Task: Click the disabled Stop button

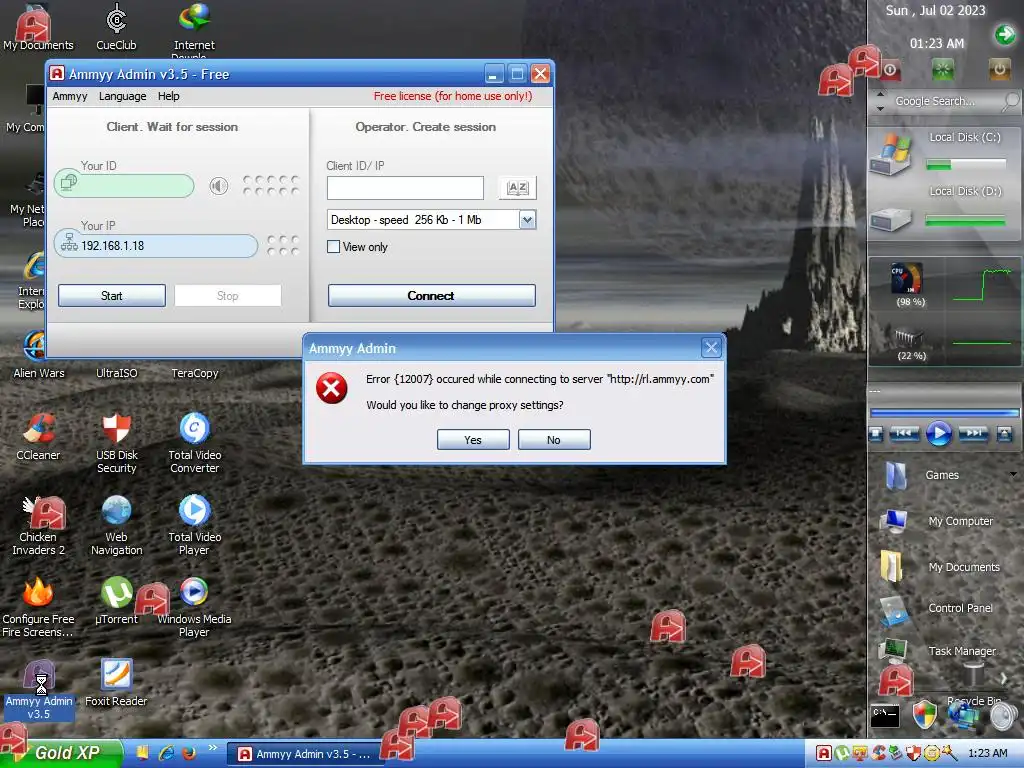Action: point(227,295)
